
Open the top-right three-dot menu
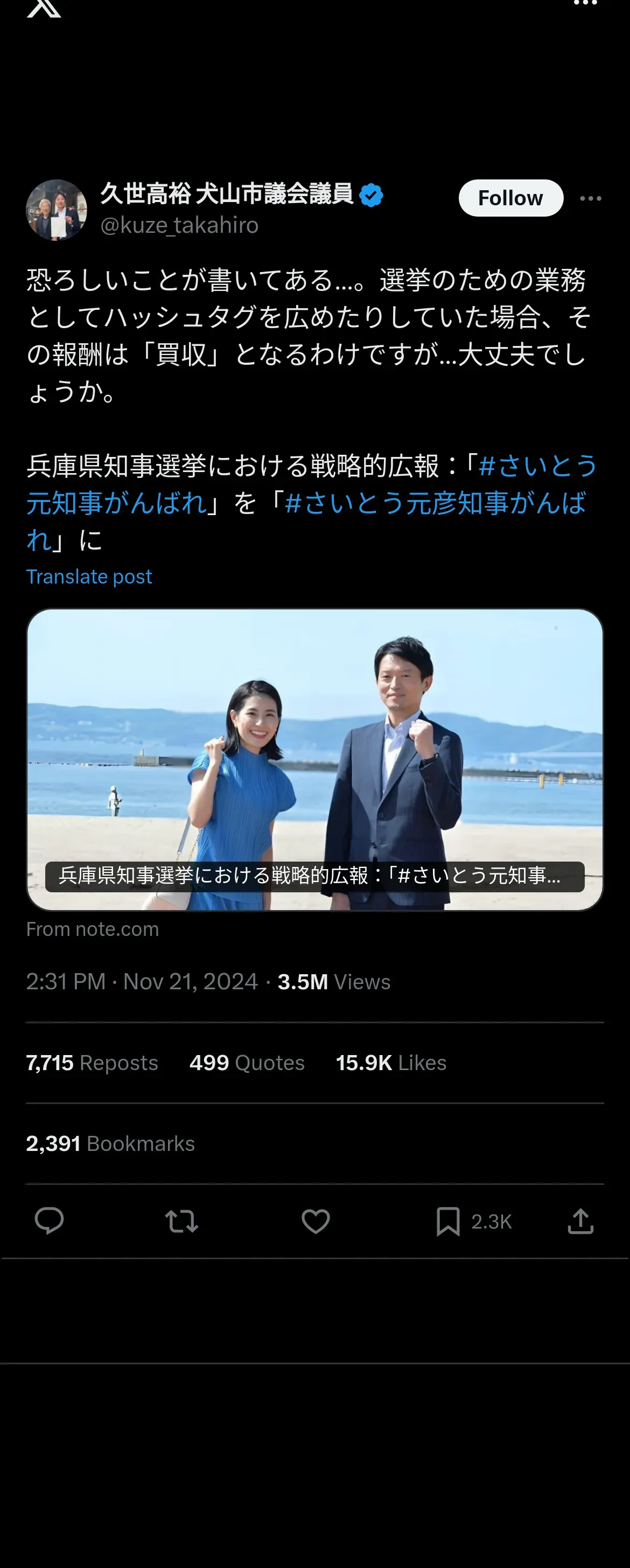tap(585, 4)
